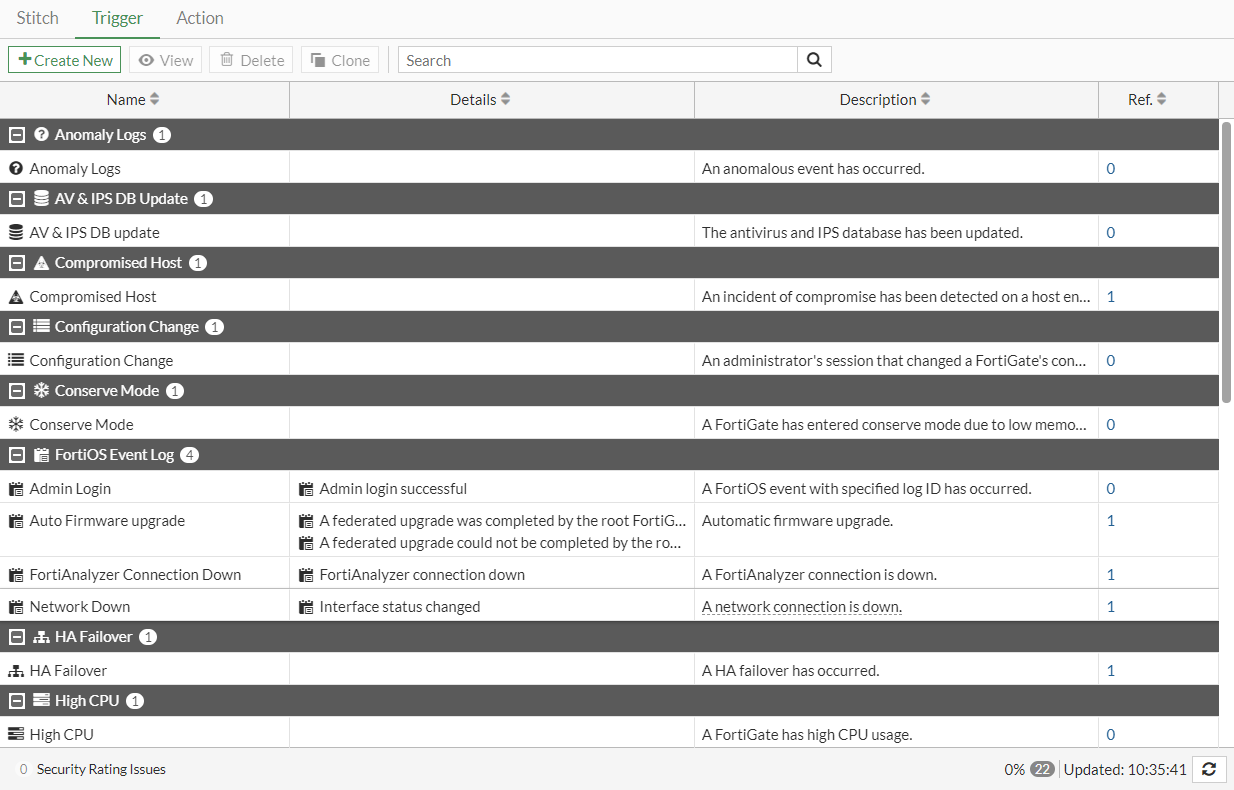The image size is (1234, 790).
Task: Click the Compromised Host row warning icon
Action: [x=15, y=297]
